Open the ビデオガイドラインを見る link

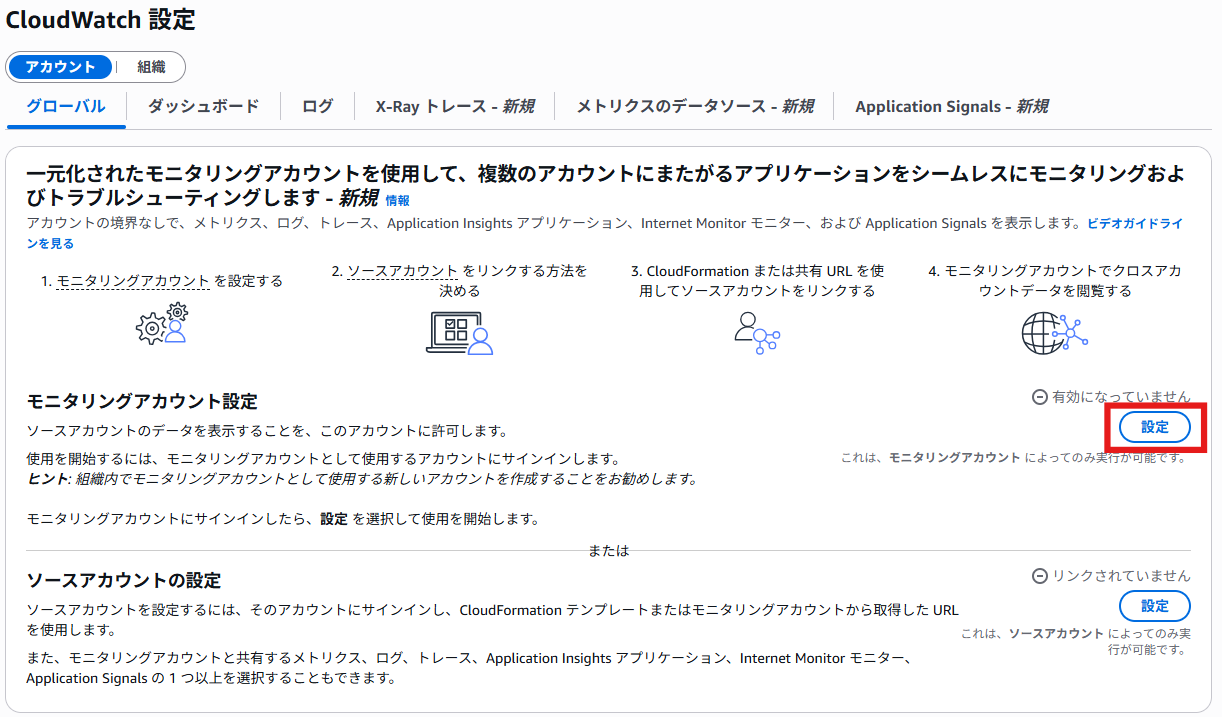click(1134, 224)
